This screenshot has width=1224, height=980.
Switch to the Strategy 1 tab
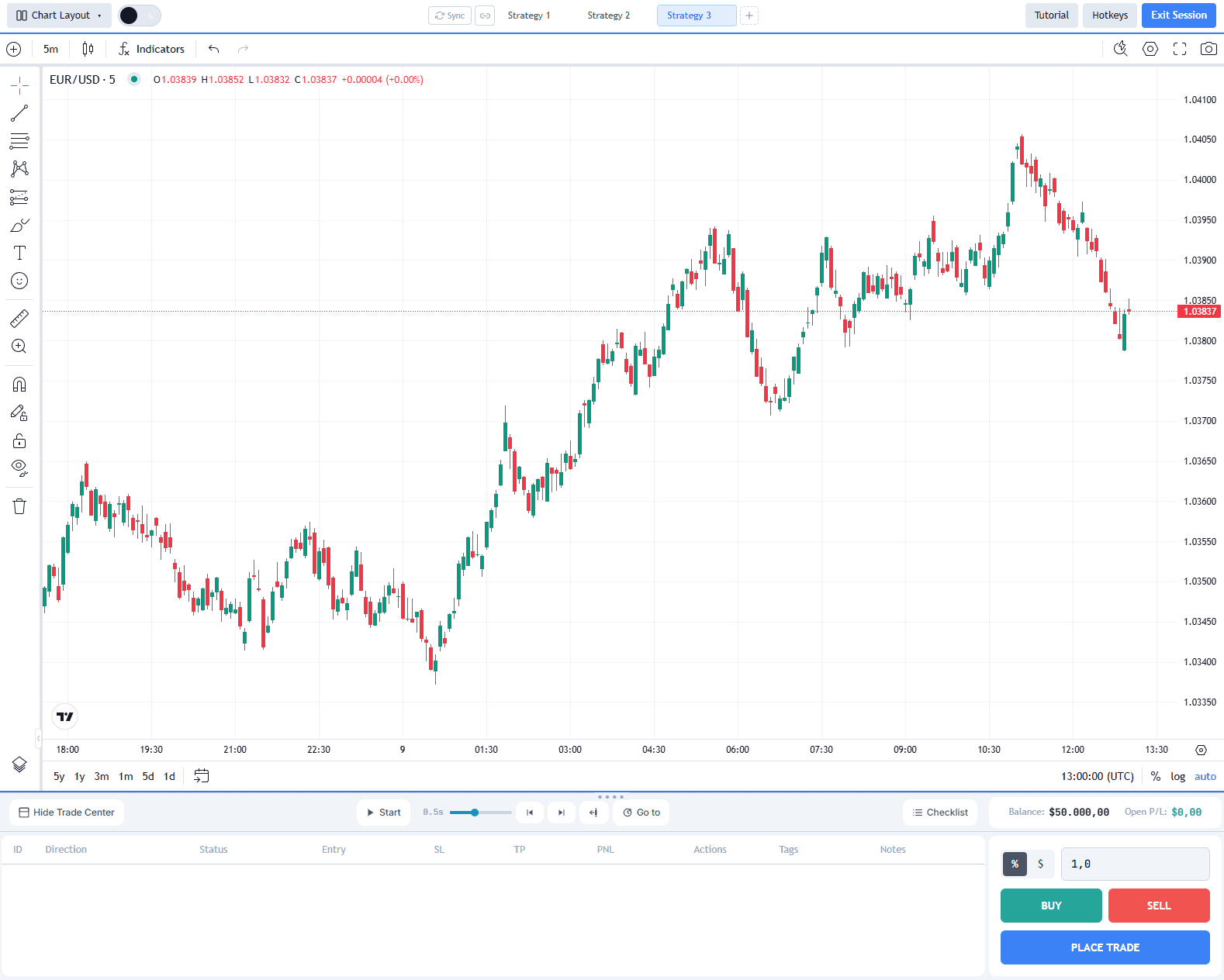[529, 16]
